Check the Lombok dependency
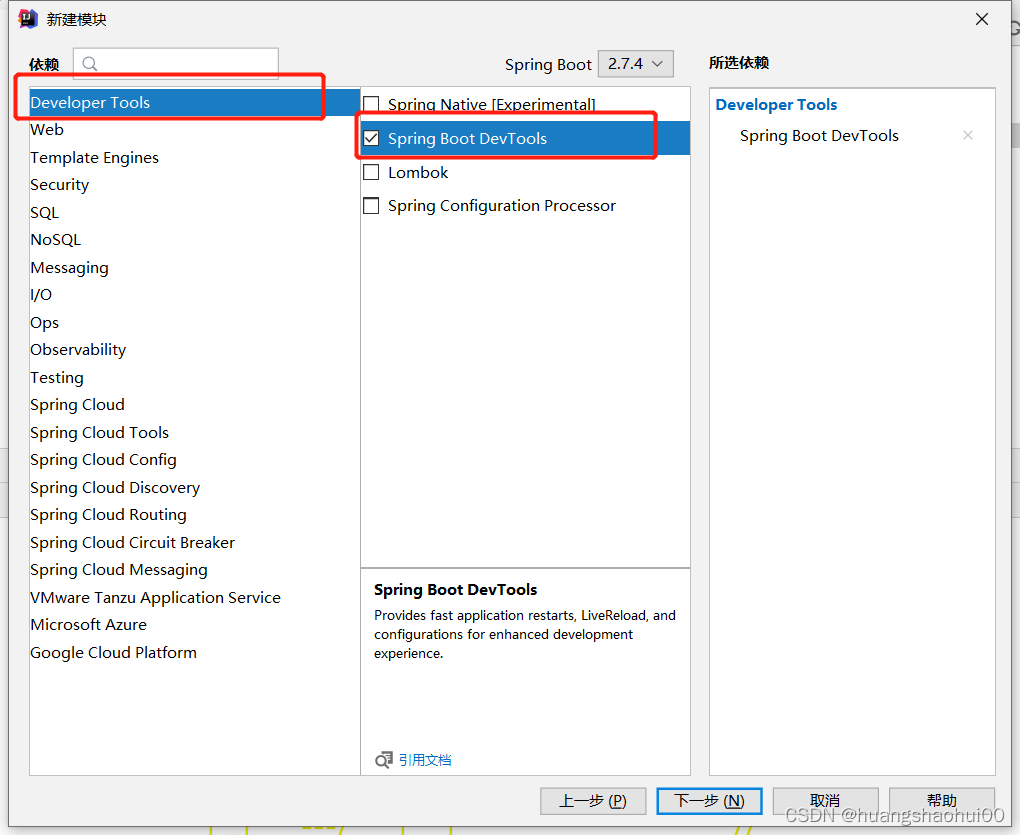 point(371,172)
